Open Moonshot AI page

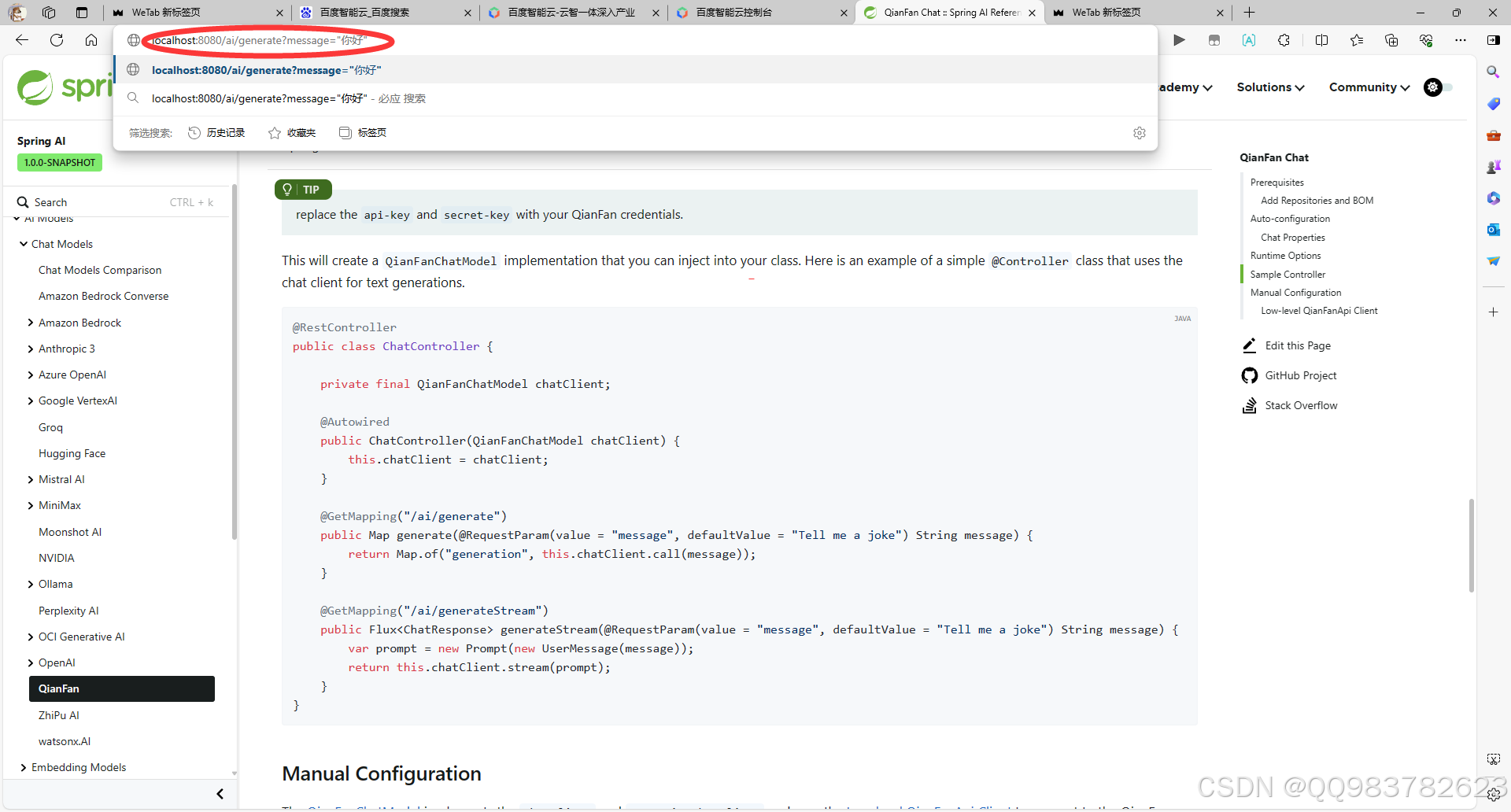[70, 532]
